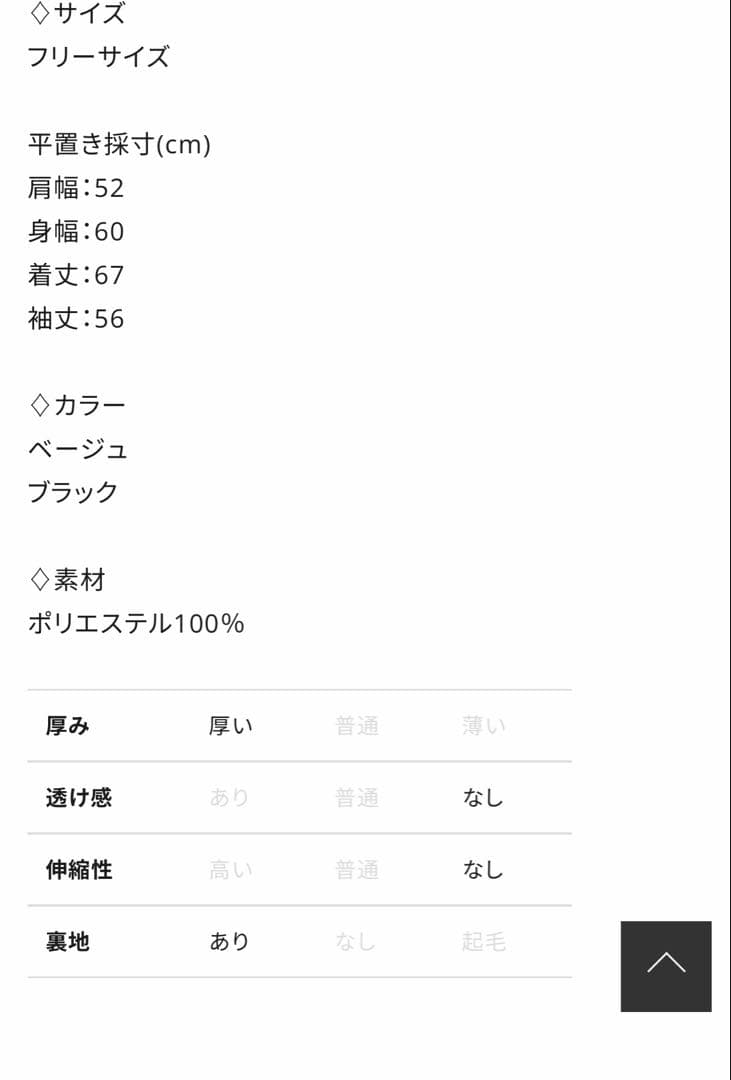The height and width of the screenshot is (1080, 731).
Task: Click the 袖丈:56 measurement line
Action: pyautogui.click(x=76, y=319)
